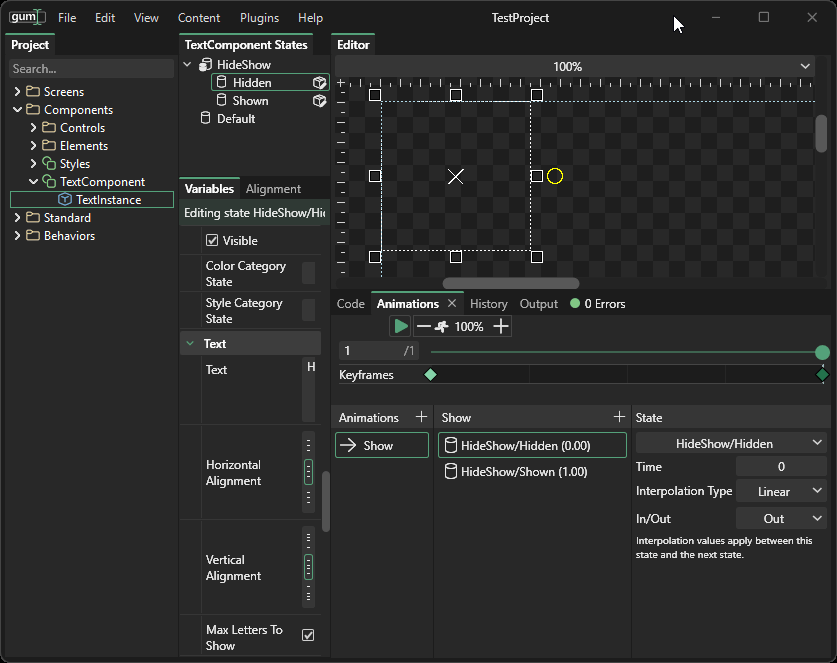Click the minus icon to decrease animation speed

tap(424, 326)
